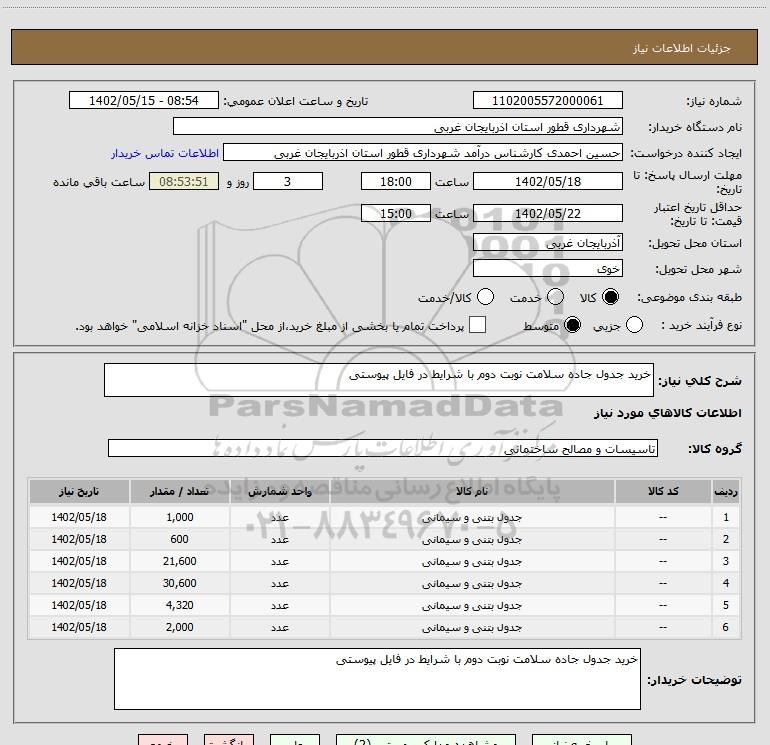Image resolution: width=770 pixels, height=745 pixels.
Task: Choose the جزیی purchase type radio
Action: [x=634, y=325]
